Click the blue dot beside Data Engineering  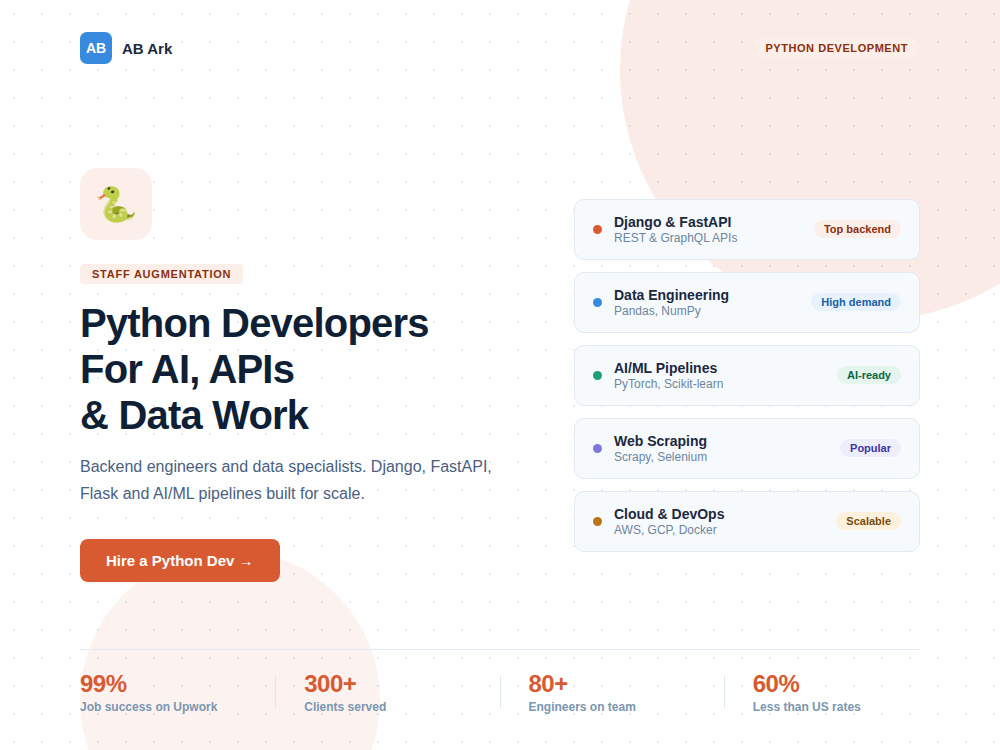[x=597, y=302]
